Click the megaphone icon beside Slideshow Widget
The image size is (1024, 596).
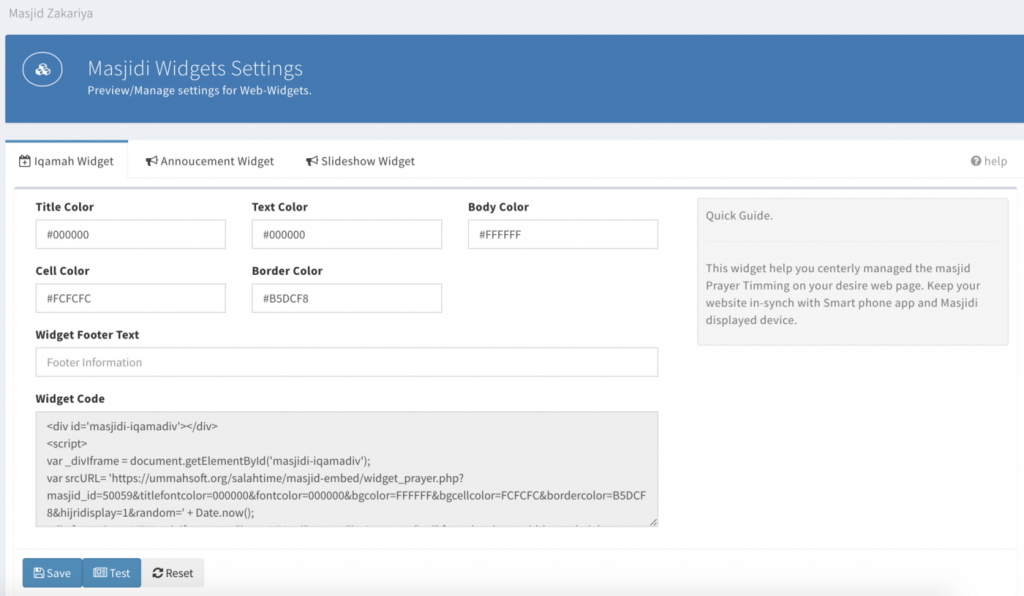point(312,161)
